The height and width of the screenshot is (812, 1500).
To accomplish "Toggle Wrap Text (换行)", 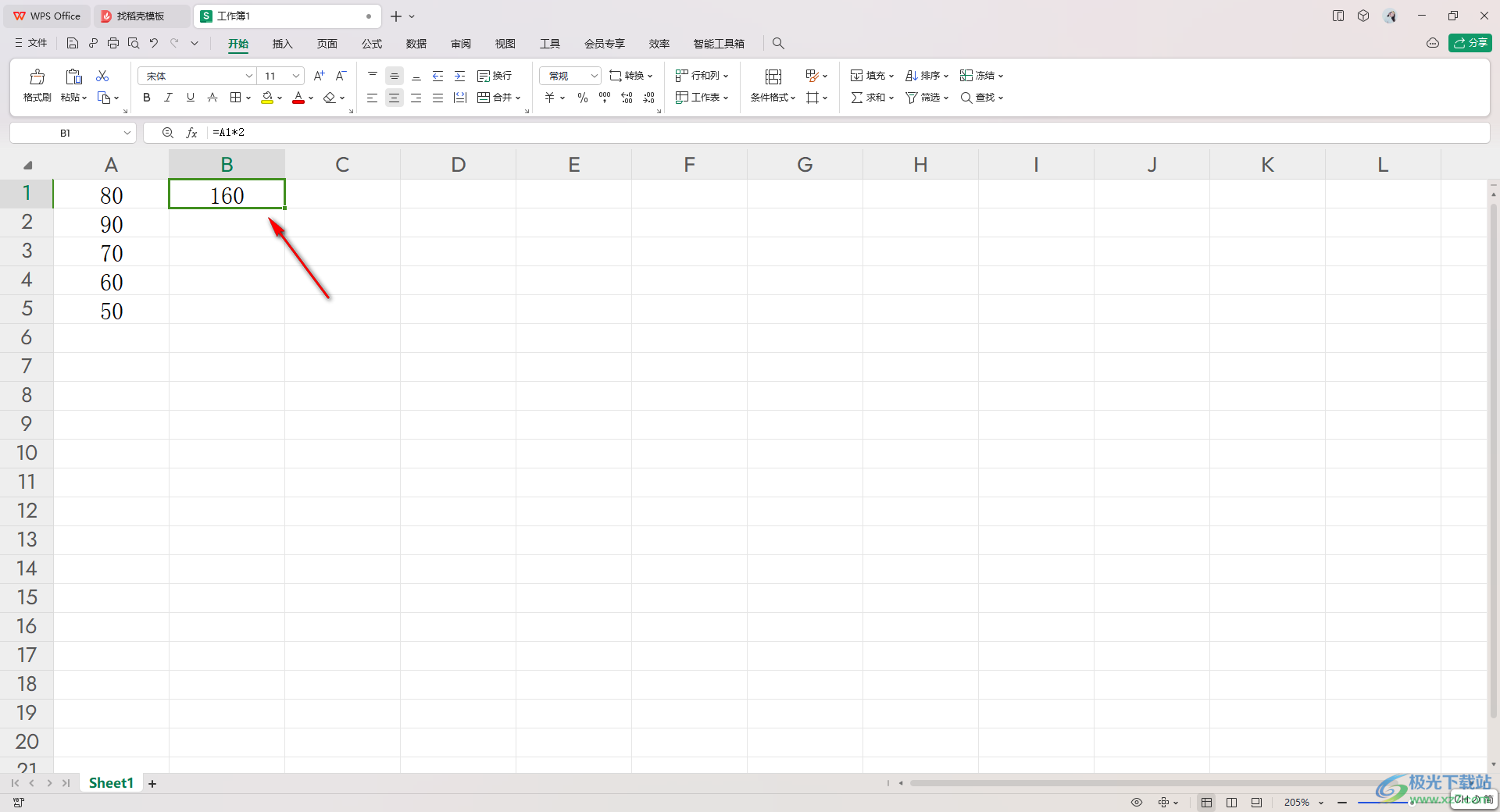I will point(495,76).
